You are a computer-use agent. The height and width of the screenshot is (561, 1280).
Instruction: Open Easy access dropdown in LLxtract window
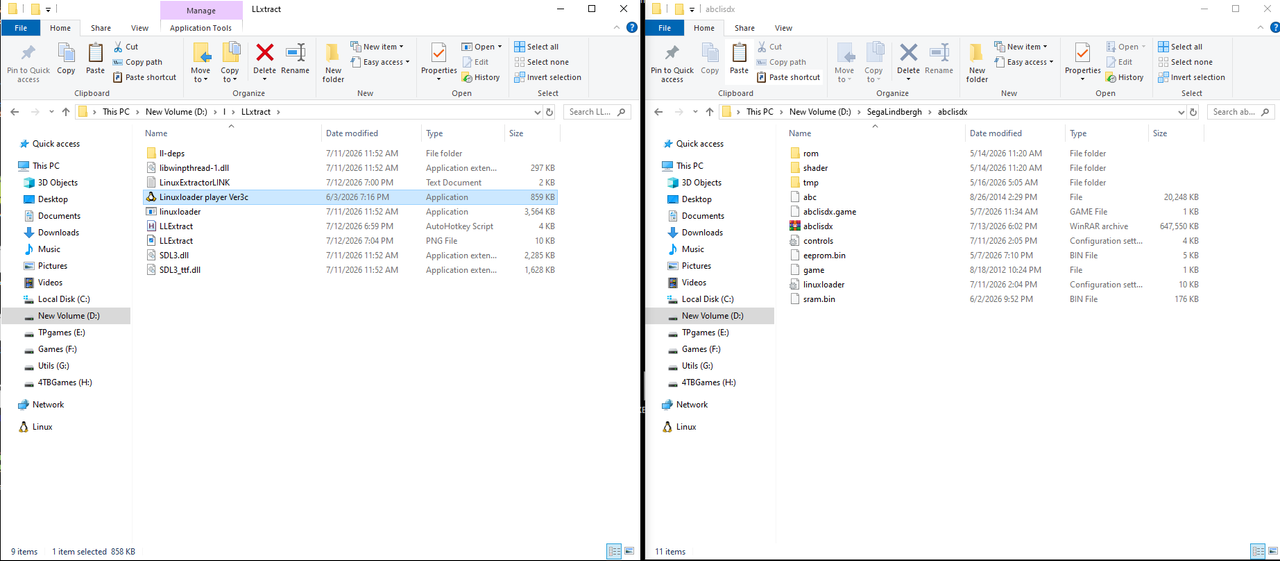pos(380,62)
